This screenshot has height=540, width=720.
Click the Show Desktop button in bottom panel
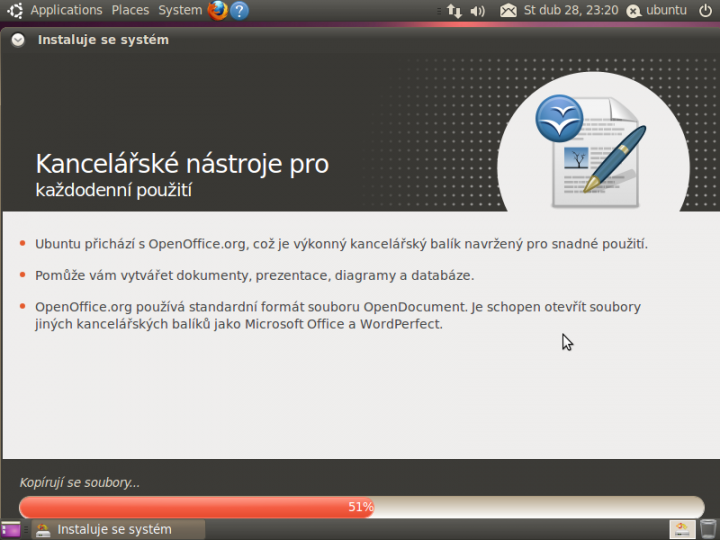[x=11, y=529]
